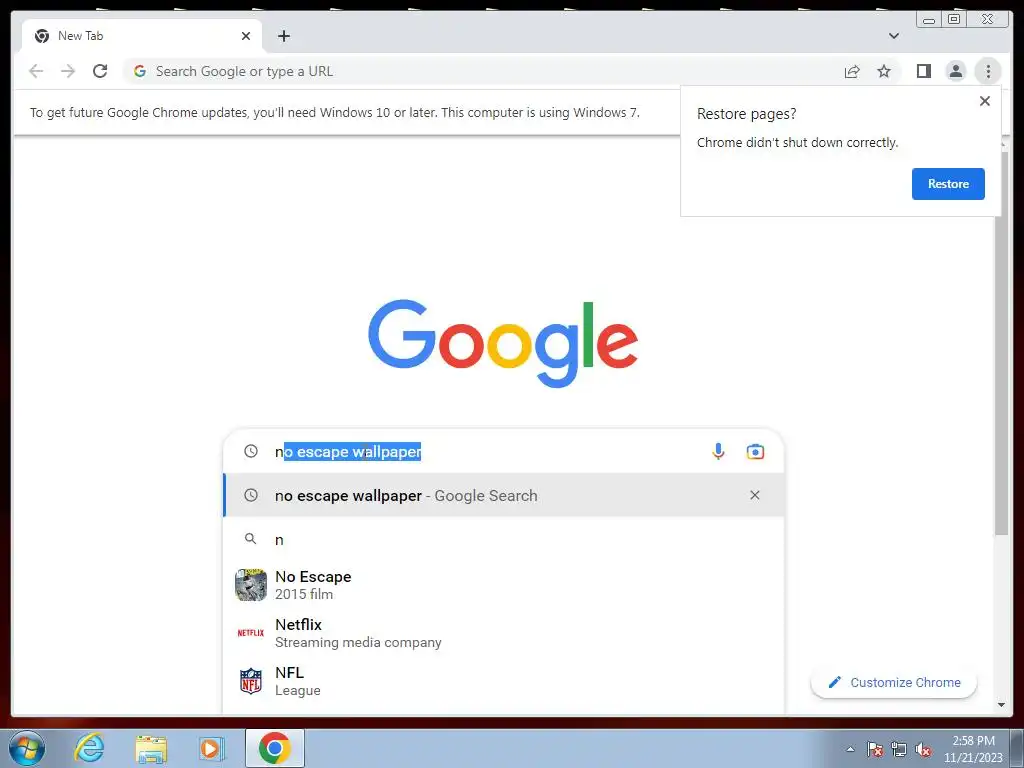Image resolution: width=1024 pixels, height=768 pixels.
Task: Launch Internet Explorer from the taskbar
Action: (x=89, y=748)
